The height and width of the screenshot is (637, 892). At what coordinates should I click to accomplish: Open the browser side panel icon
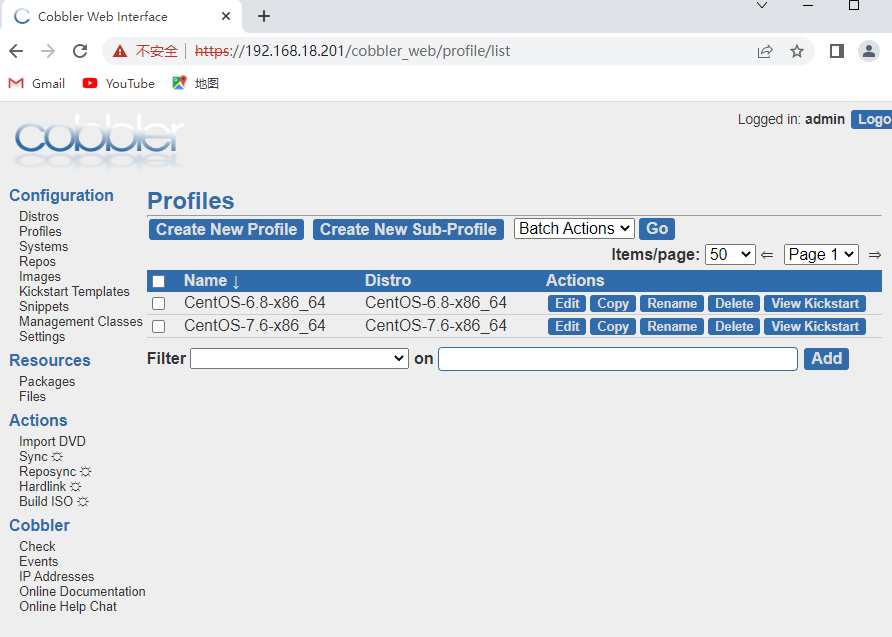pos(837,51)
